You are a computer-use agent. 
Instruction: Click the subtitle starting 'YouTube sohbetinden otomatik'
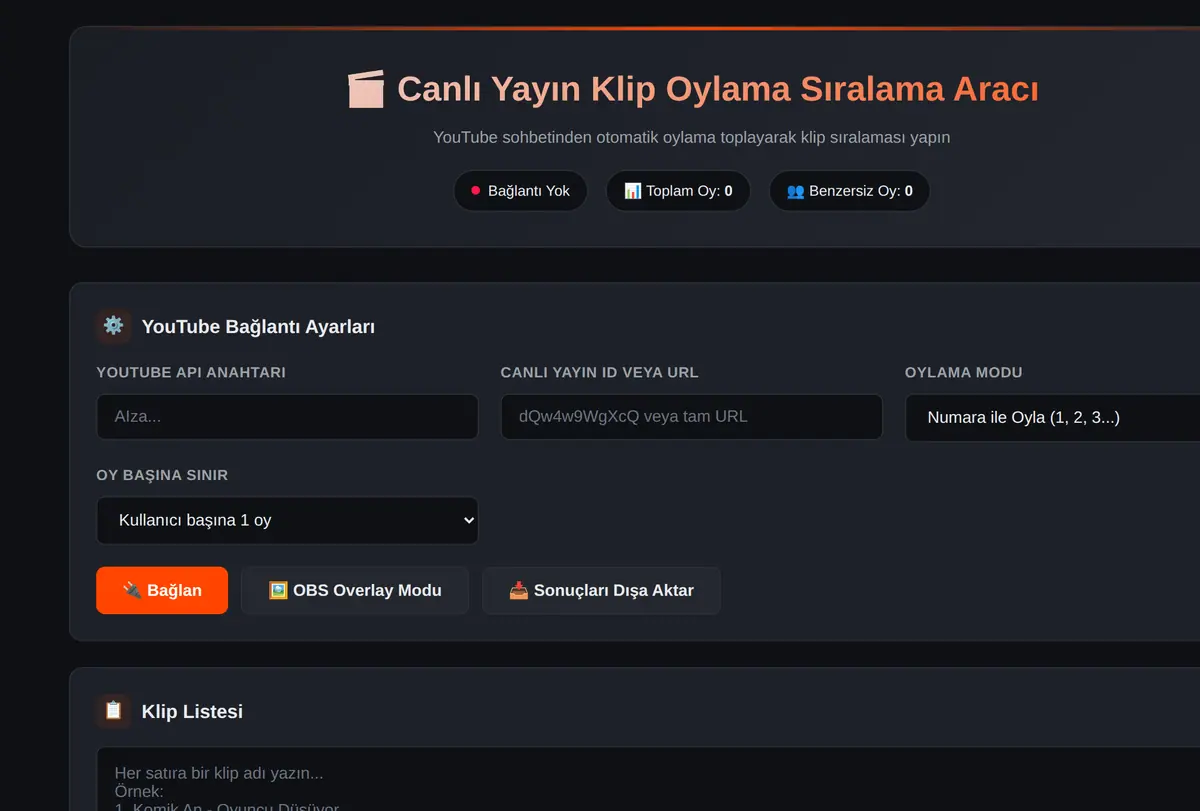pyautogui.click(x=691, y=137)
